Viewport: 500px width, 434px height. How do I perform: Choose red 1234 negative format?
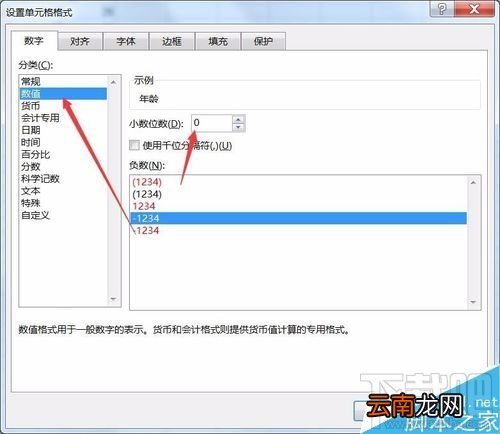coord(298,206)
